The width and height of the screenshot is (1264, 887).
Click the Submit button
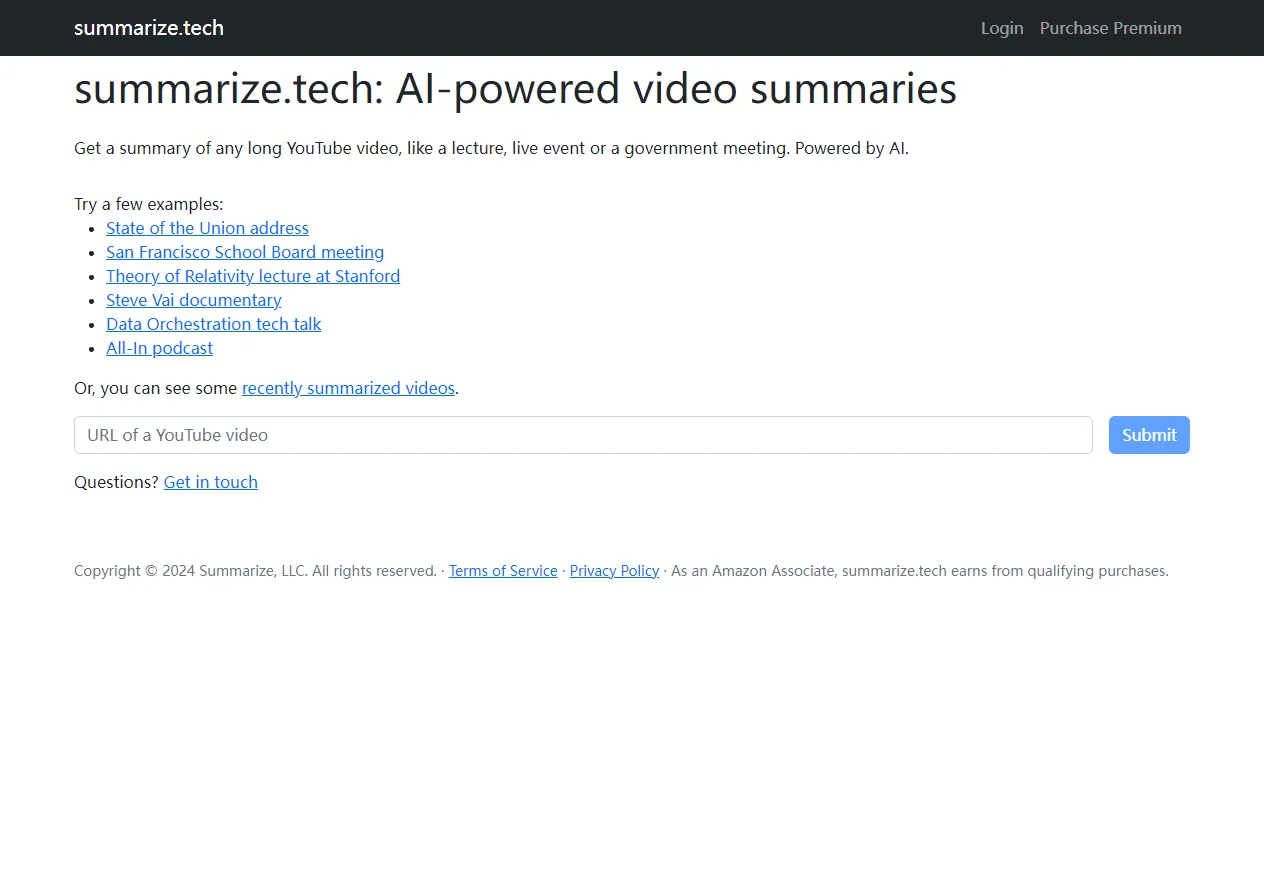pyautogui.click(x=1149, y=435)
